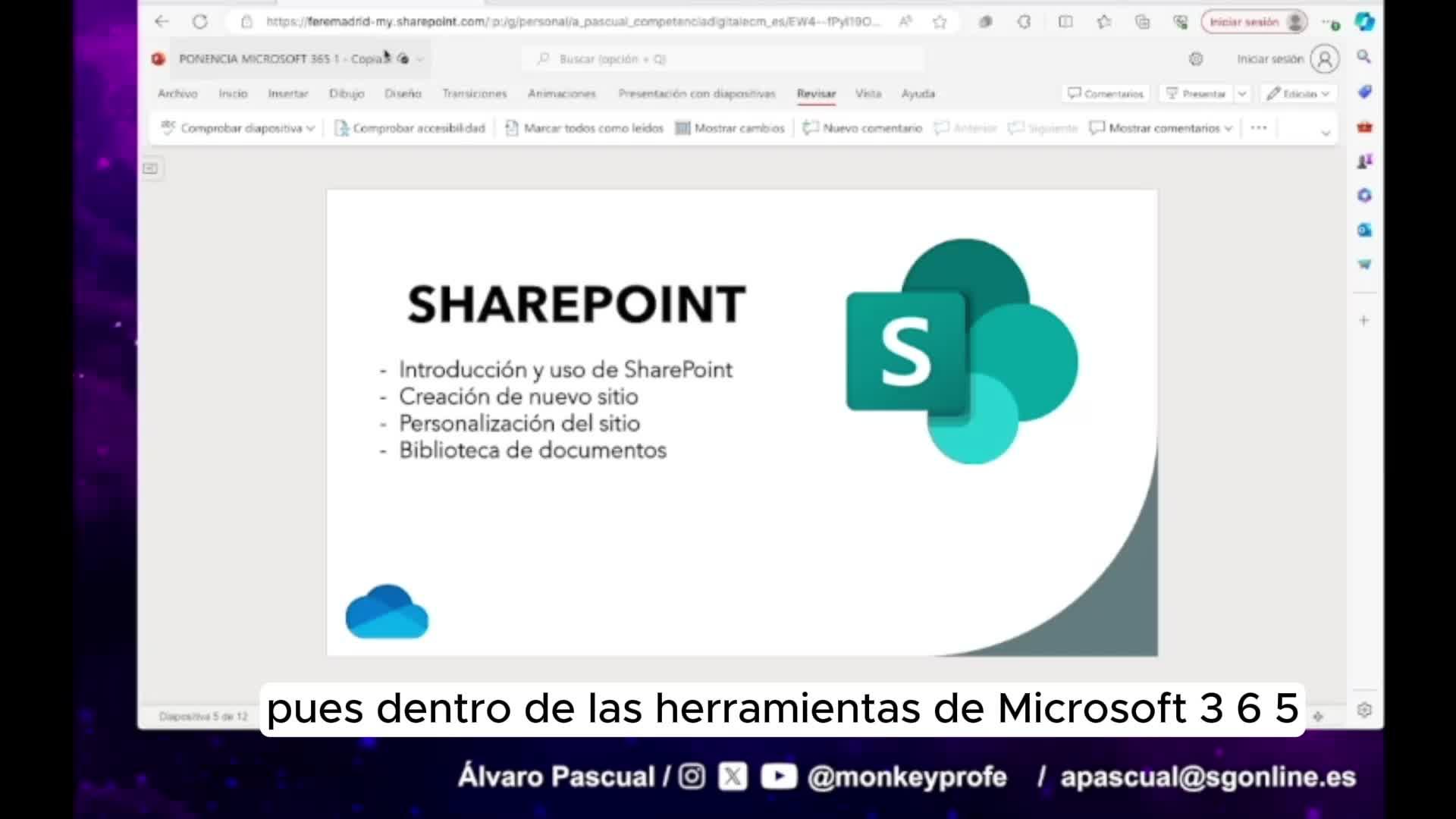Click the red Iniciar sesión button
Image resolution: width=1456 pixels, height=819 pixels.
1244,22
